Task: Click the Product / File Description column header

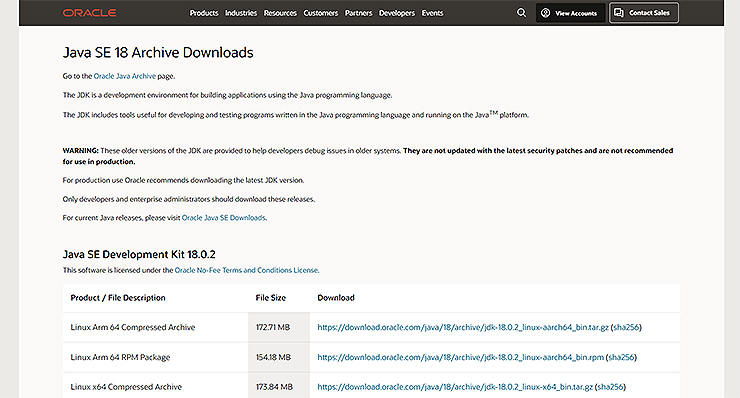Action: tap(118, 298)
